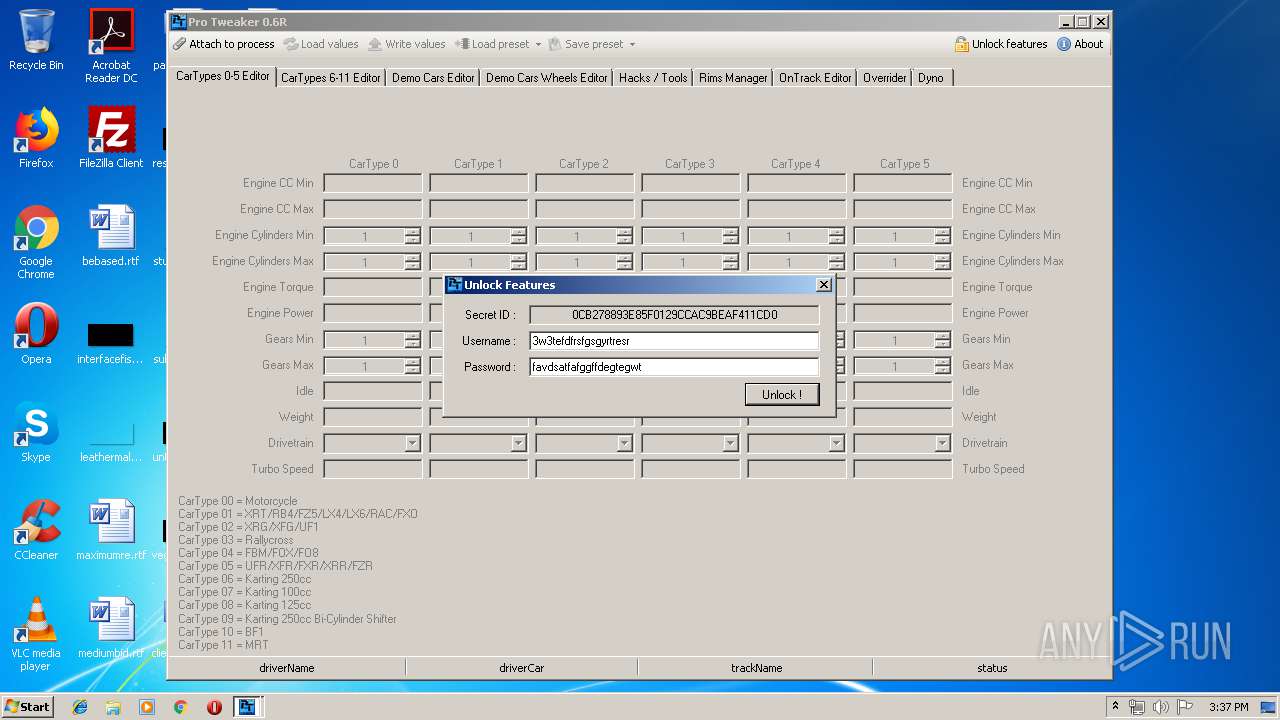Click CarType 0 Engine CC Min field
1280x720 pixels.
pos(373,184)
